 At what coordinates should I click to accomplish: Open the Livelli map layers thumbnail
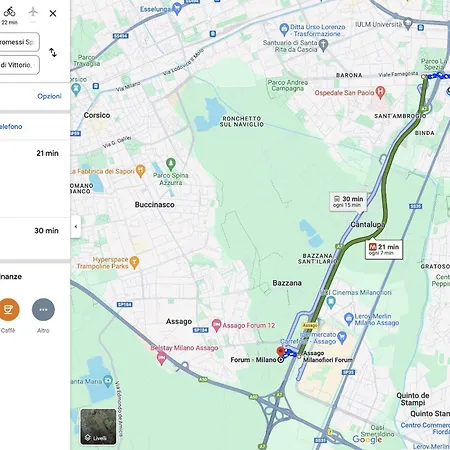tap(98, 427)
